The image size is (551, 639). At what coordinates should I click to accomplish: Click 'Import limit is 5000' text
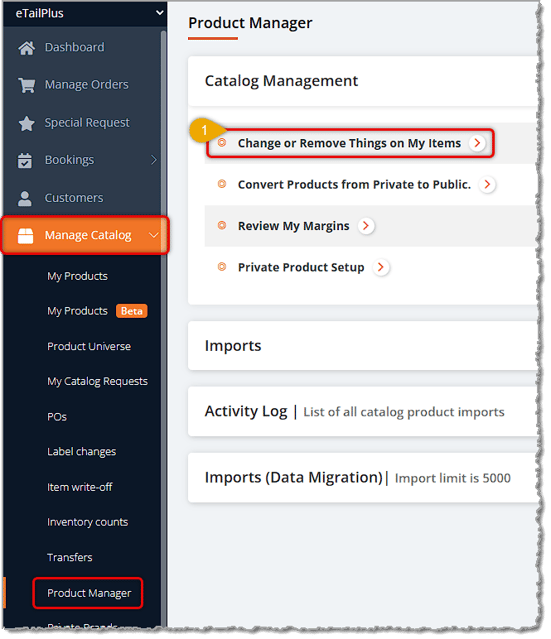point(452,478)
